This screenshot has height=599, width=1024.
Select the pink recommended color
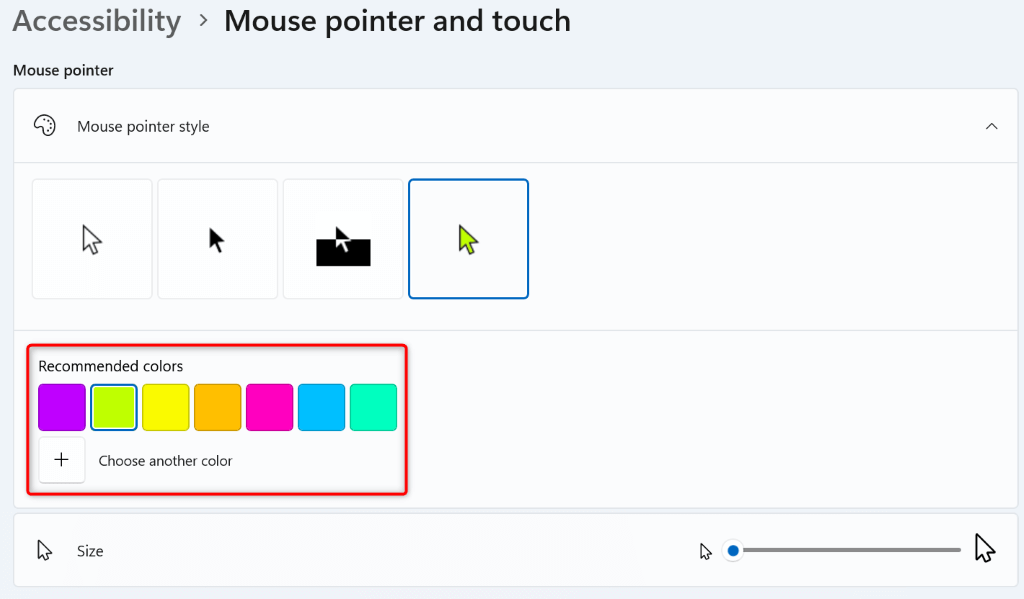(x=269, y=407)
